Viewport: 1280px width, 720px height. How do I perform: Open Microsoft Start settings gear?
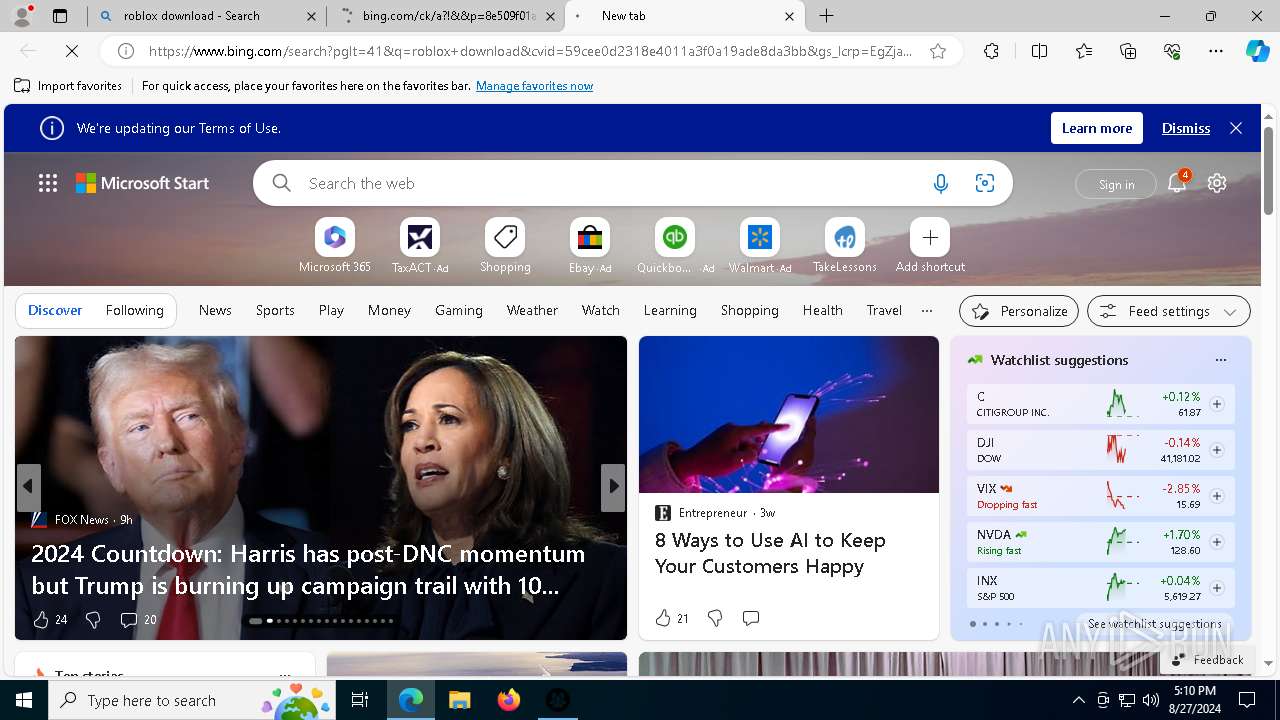[x=1217, y=183]
